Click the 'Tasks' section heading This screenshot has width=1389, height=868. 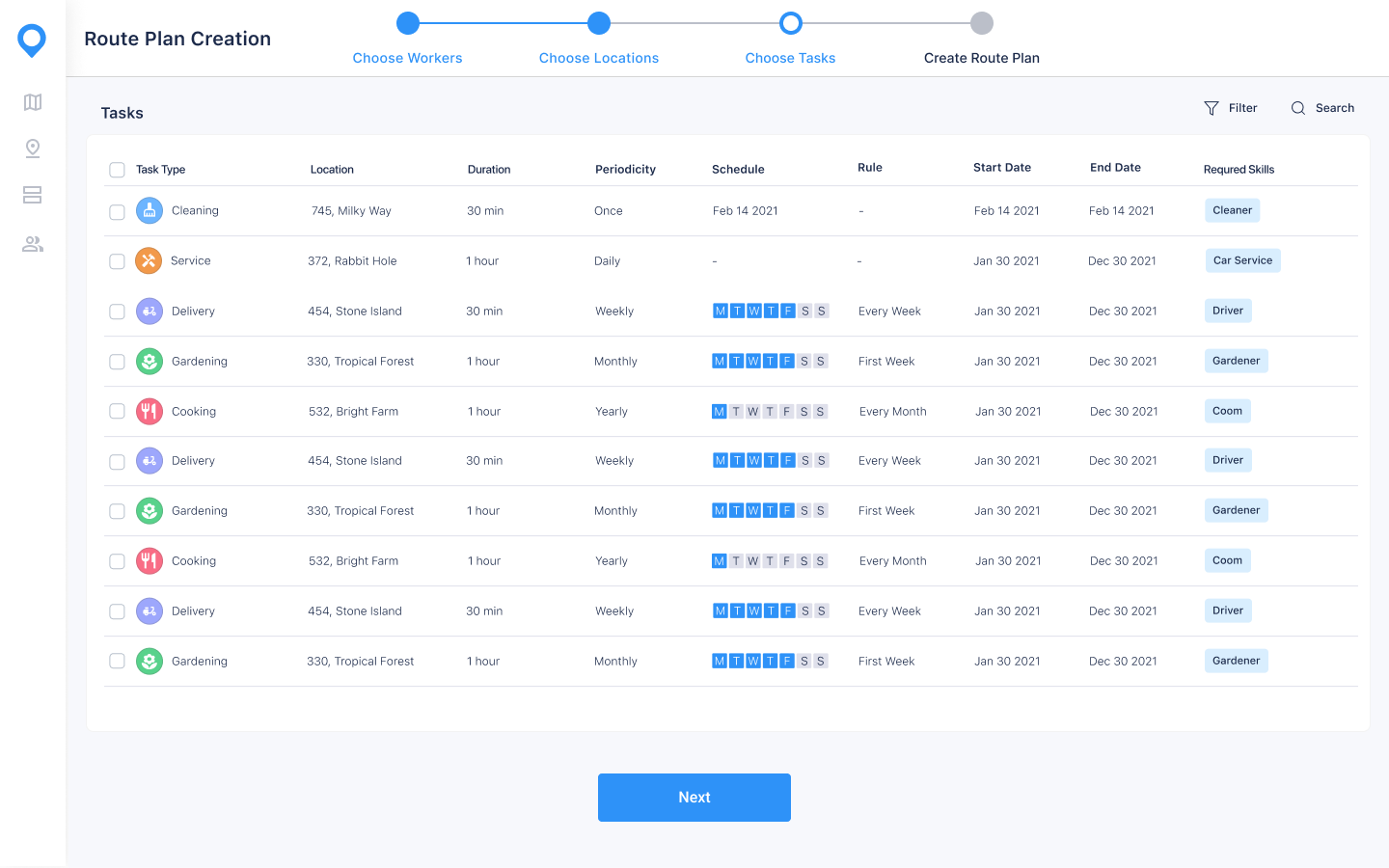[122, 113]
